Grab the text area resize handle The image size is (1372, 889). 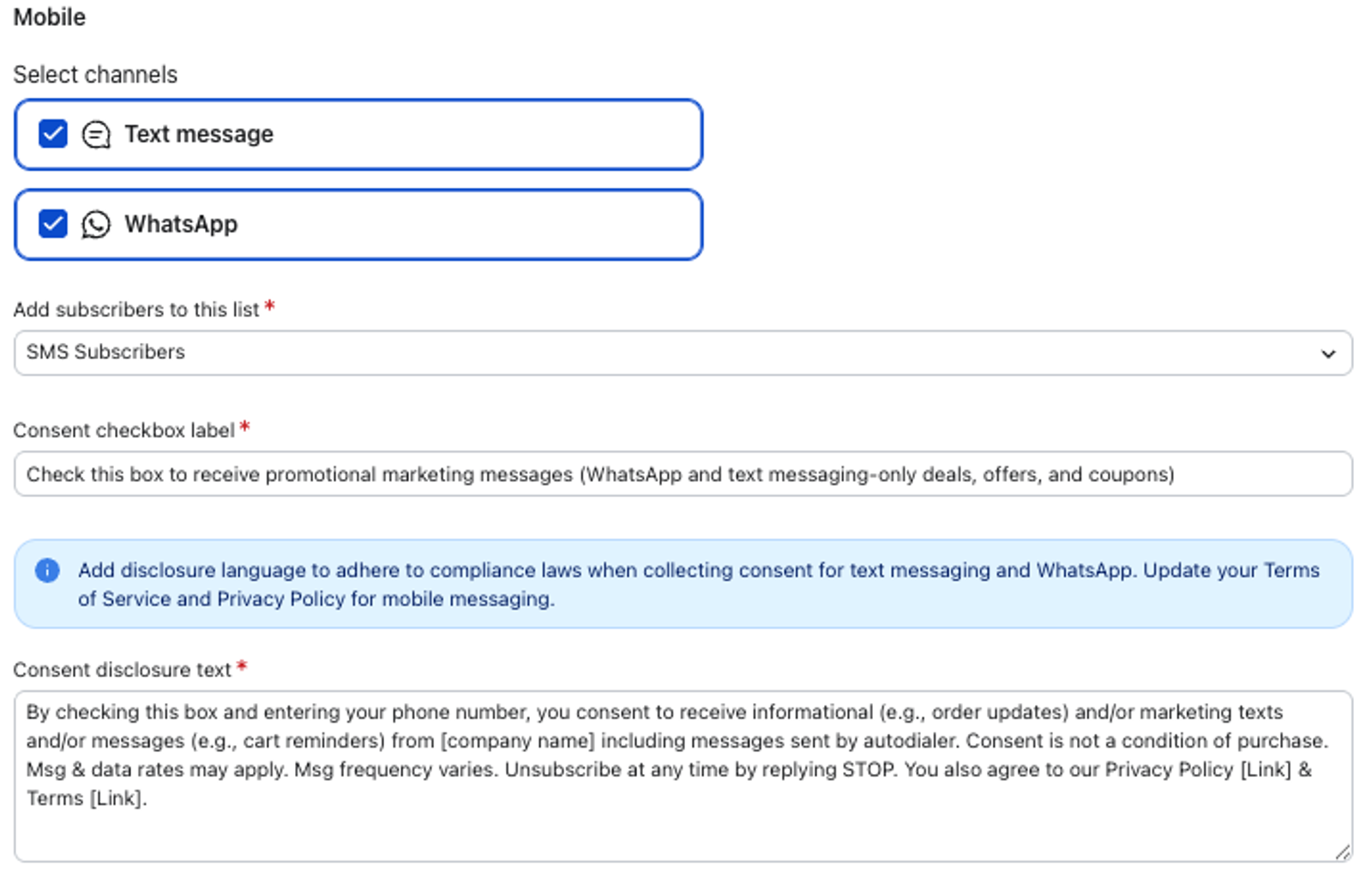pyautogui.click(x=1343, y=851)
